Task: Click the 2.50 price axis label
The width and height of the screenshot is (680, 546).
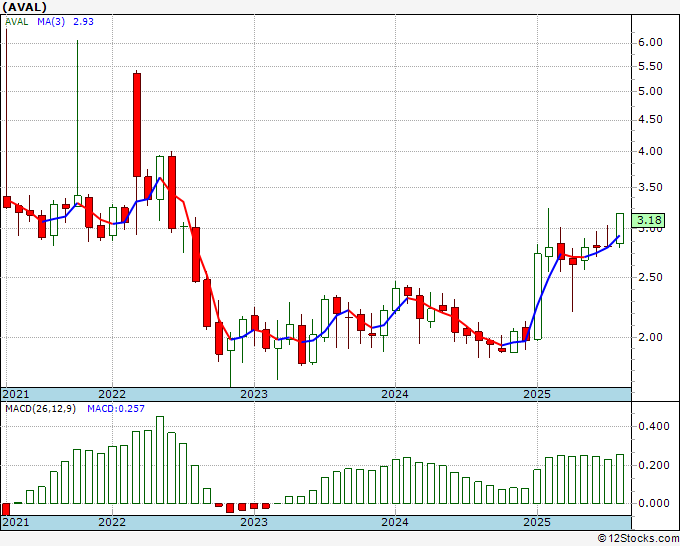Action: (x=650, y=277)
